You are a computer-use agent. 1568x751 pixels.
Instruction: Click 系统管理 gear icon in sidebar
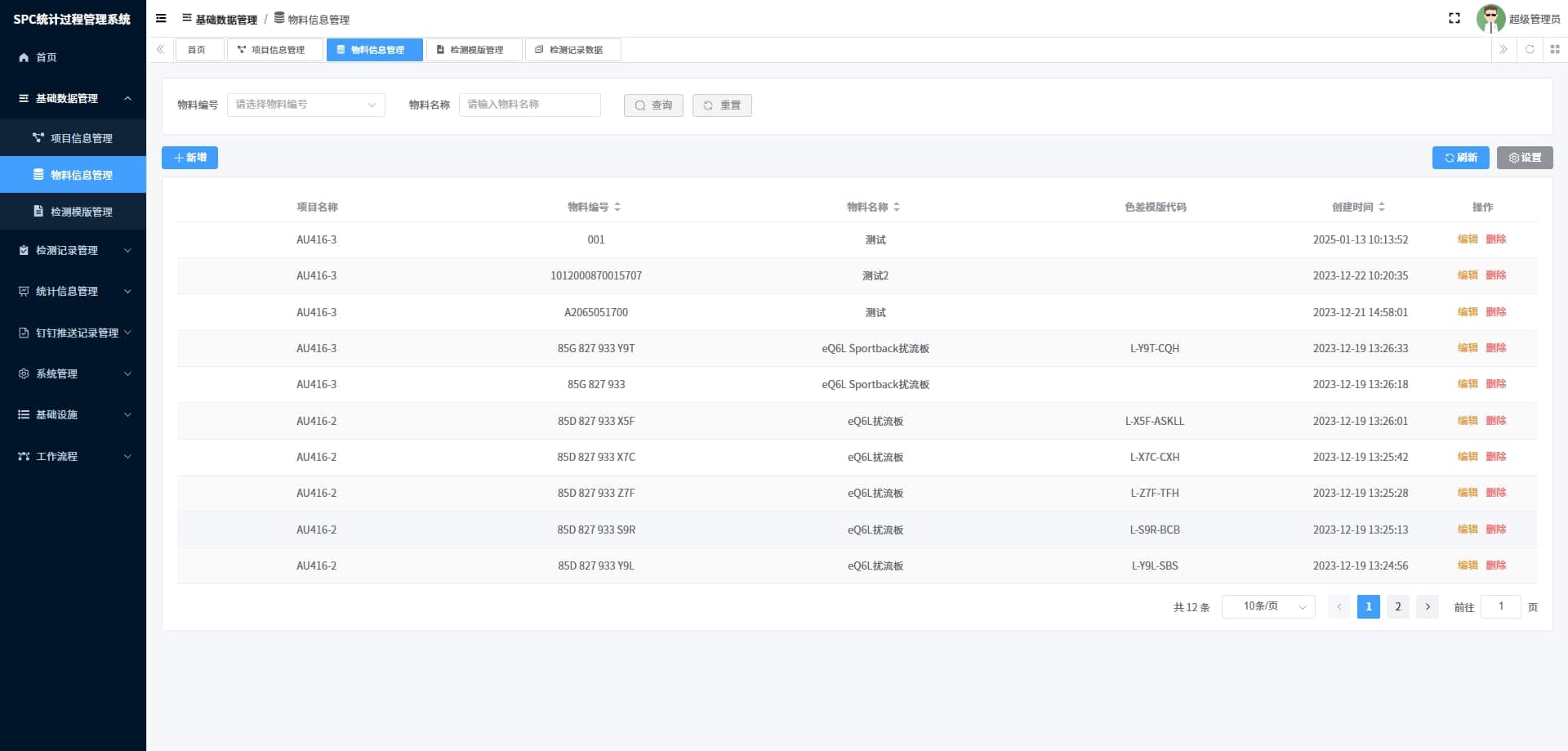click(24, 373)
